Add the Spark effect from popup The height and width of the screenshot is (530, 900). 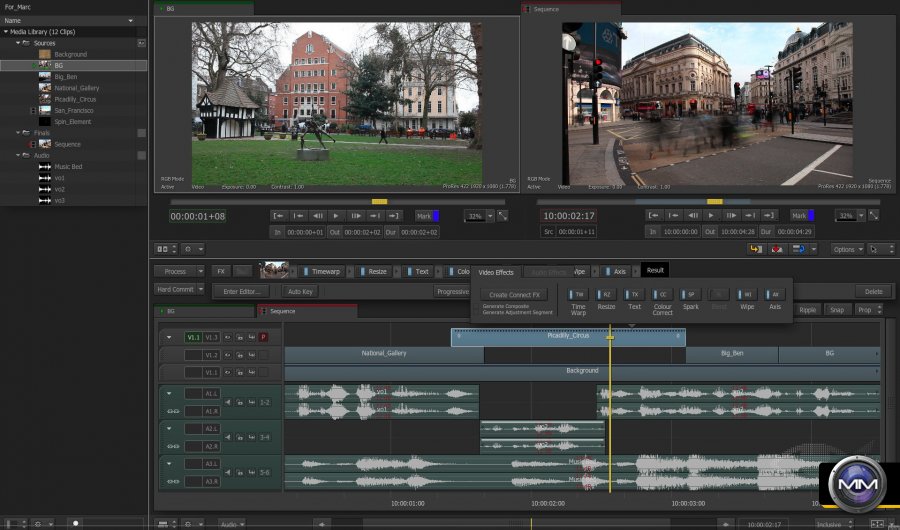pyautogui.click(x=690, y=295)
